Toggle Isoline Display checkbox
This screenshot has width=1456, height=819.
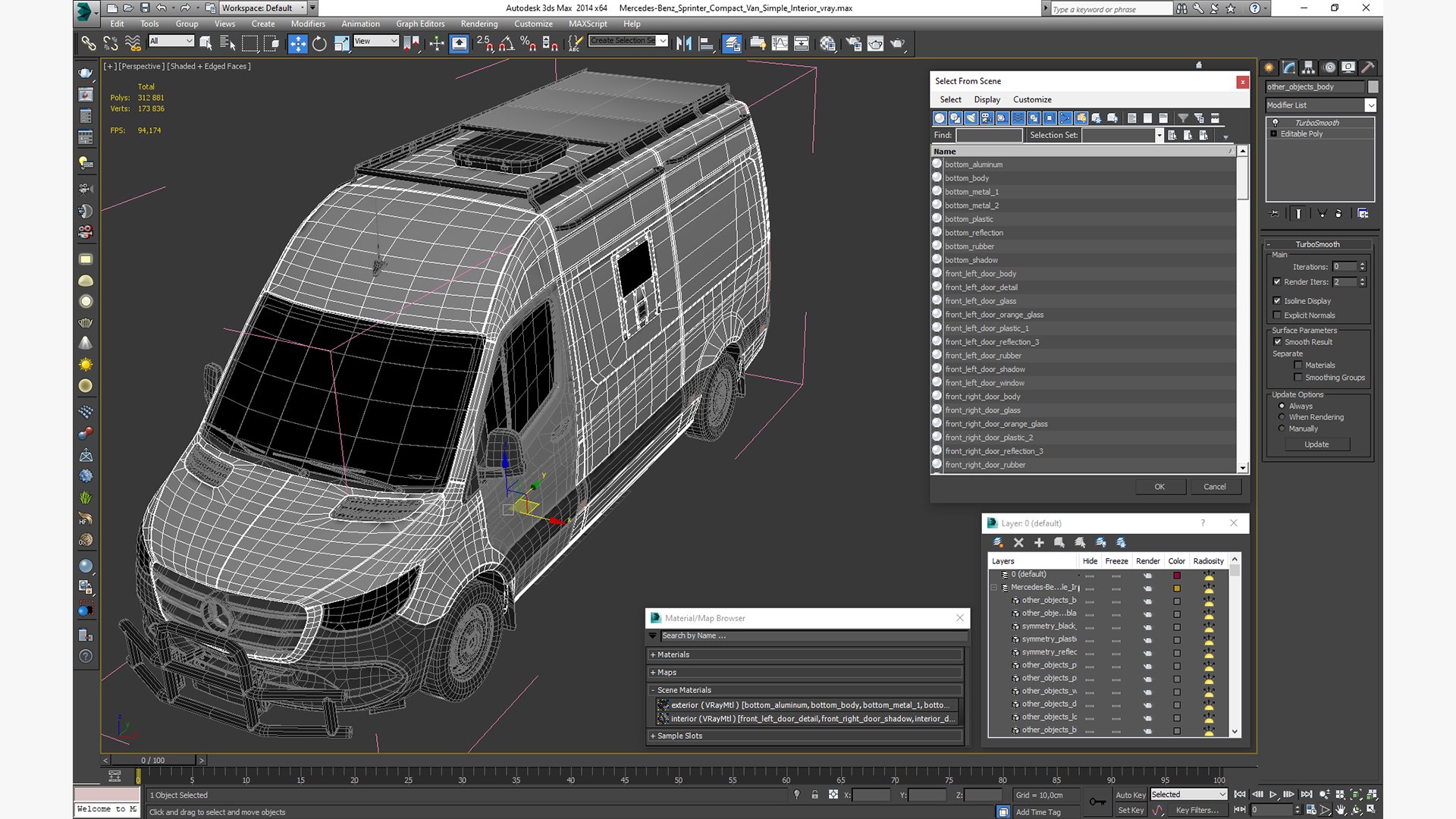[x=1277, y=301]
